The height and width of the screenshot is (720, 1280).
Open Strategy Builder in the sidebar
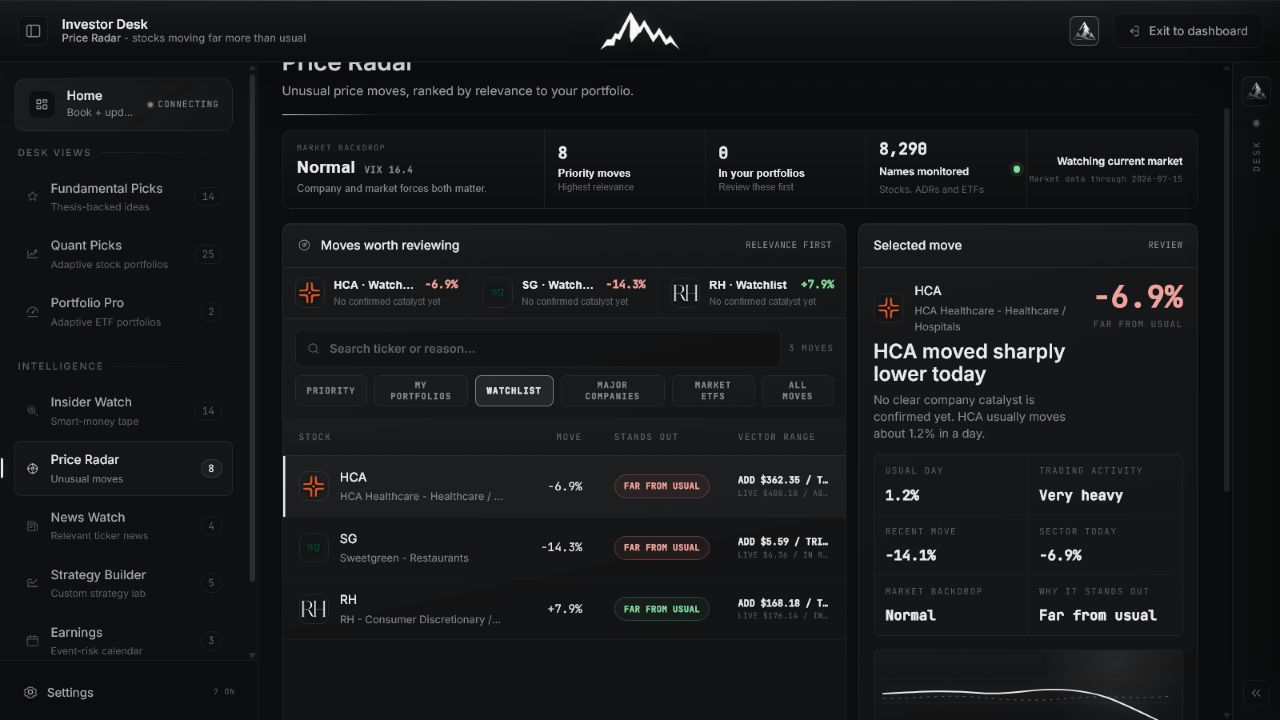pyautogui.click(x=123, y=583)
